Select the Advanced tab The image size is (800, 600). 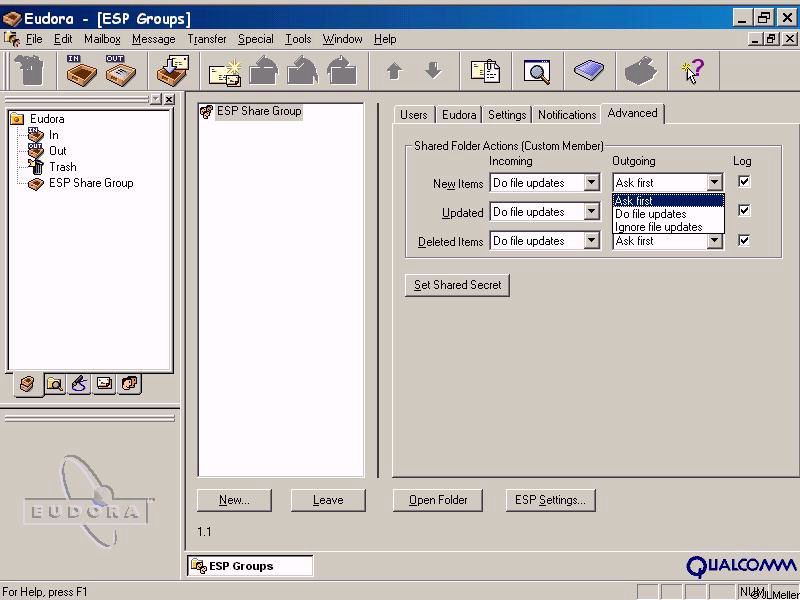632,113
